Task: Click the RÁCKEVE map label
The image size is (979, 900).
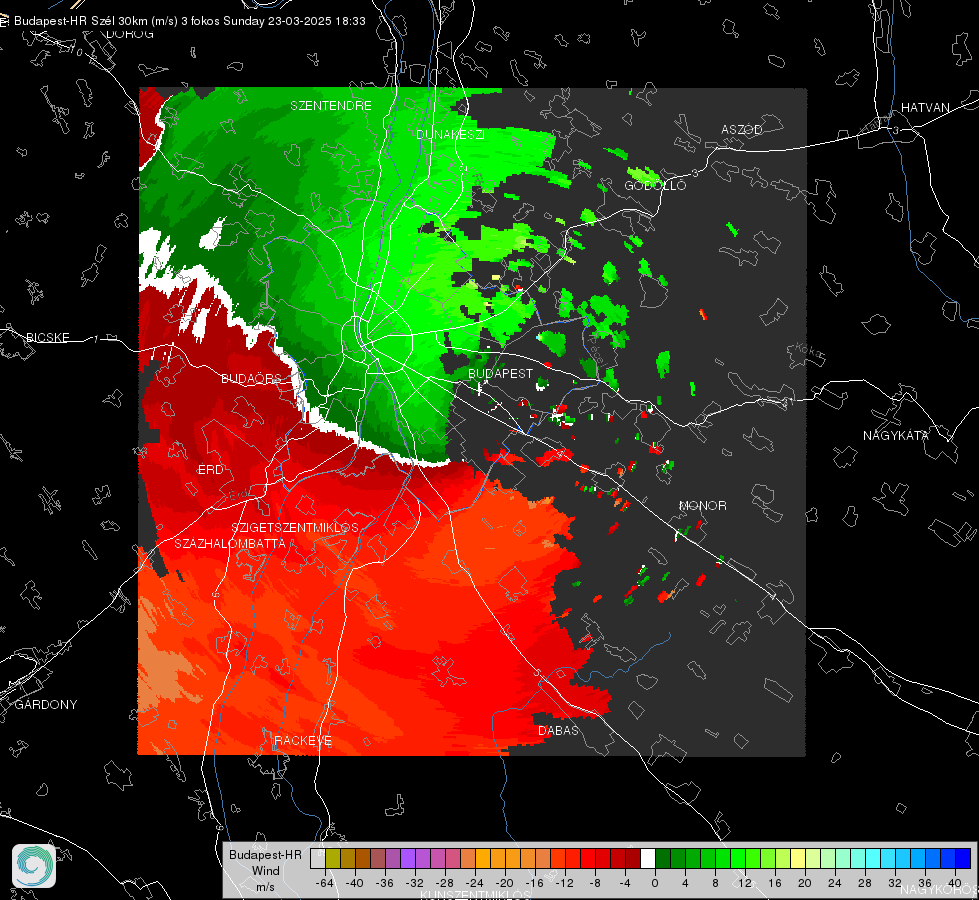Action: pos(303,740)
